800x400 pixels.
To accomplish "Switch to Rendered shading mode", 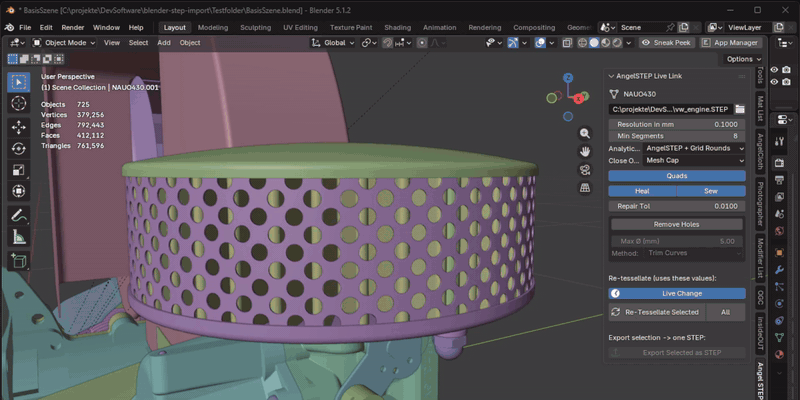I will coord(617,43).
